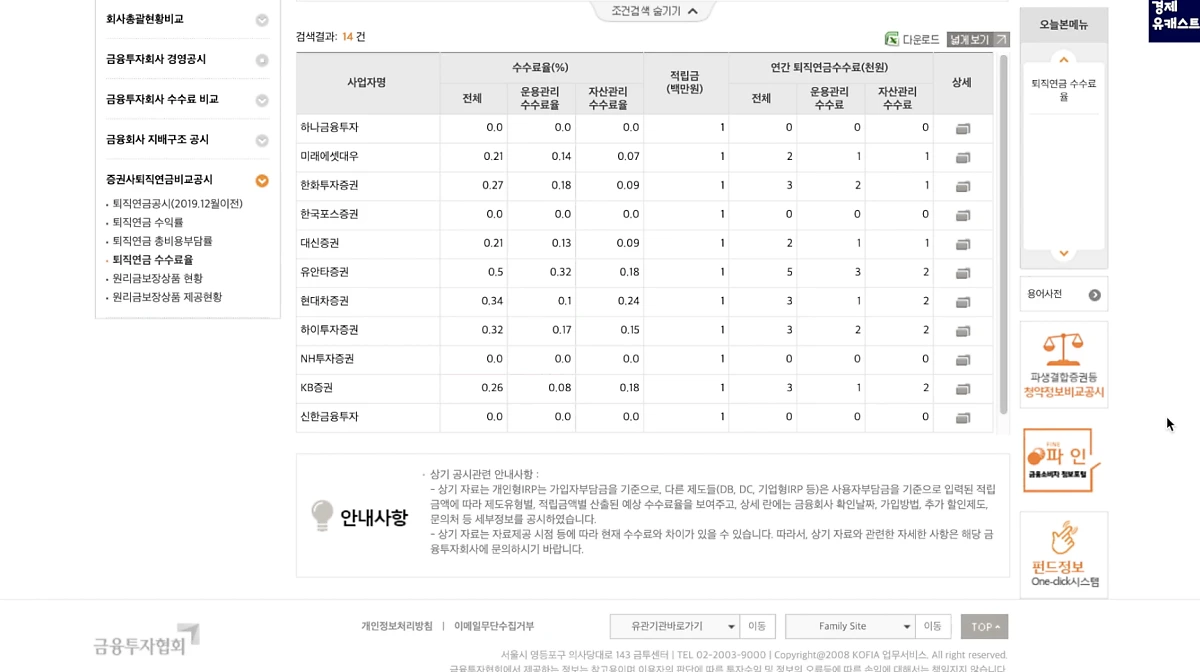The image size is (1200, 672).
Task: Open detail icon for 하나금융투자 row
Action: [x=962, y=129]
